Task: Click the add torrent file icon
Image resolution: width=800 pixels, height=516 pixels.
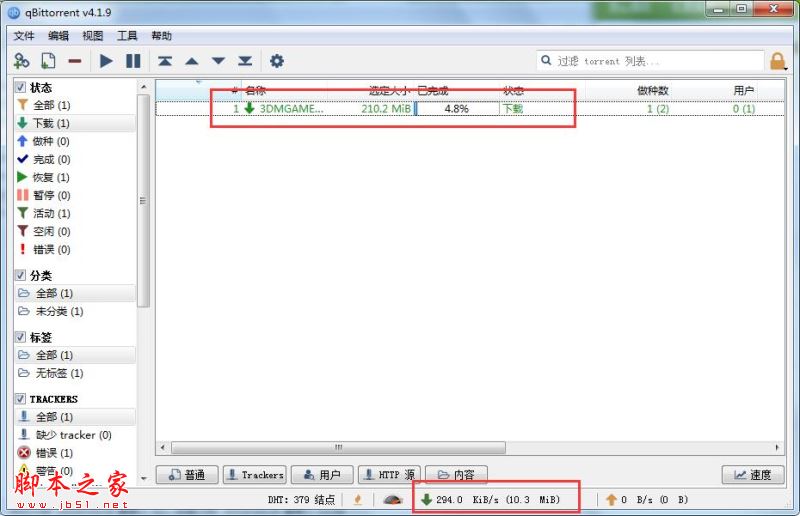Action: (x=48, y=61)
